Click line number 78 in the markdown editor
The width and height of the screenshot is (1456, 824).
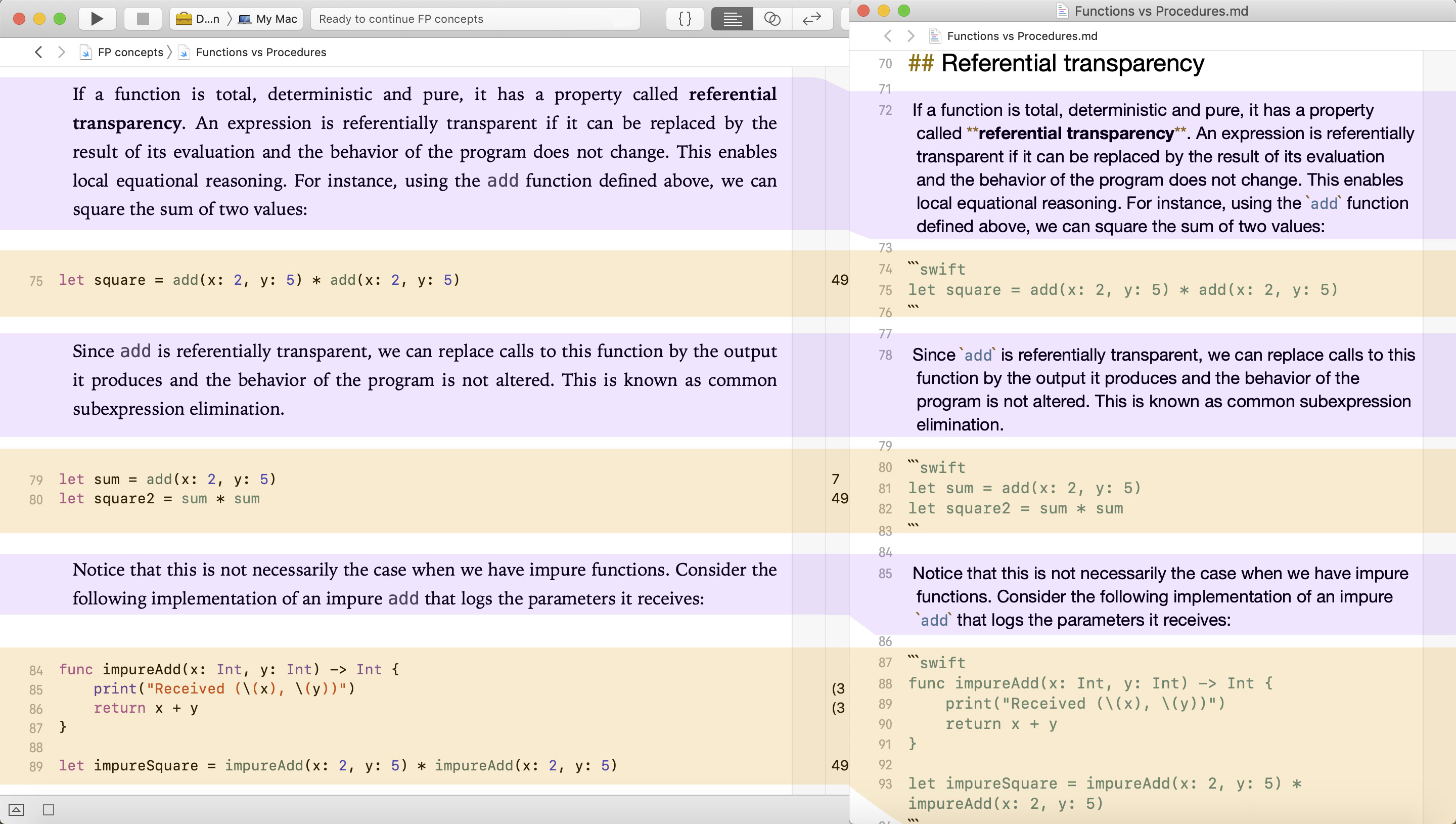885,356
